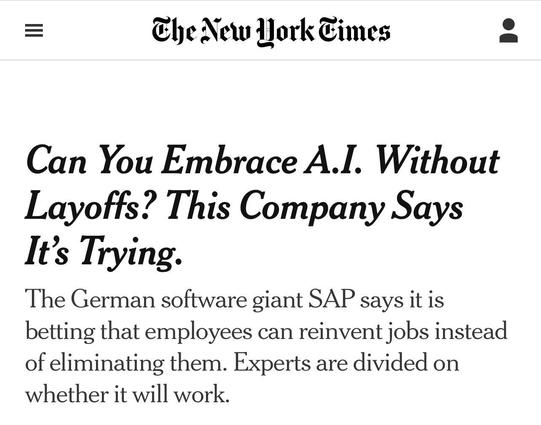Click the word "SAP" in the summary
Image resolution: width=541 pixels, height=425 pixels.
tap(332, 299)
